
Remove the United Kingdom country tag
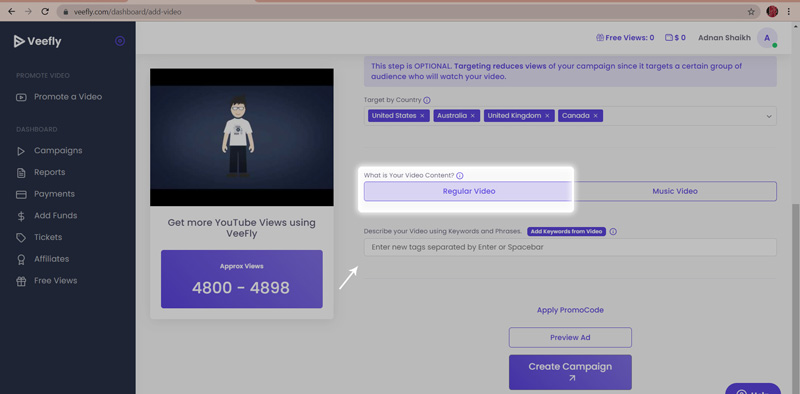point(547,116)
